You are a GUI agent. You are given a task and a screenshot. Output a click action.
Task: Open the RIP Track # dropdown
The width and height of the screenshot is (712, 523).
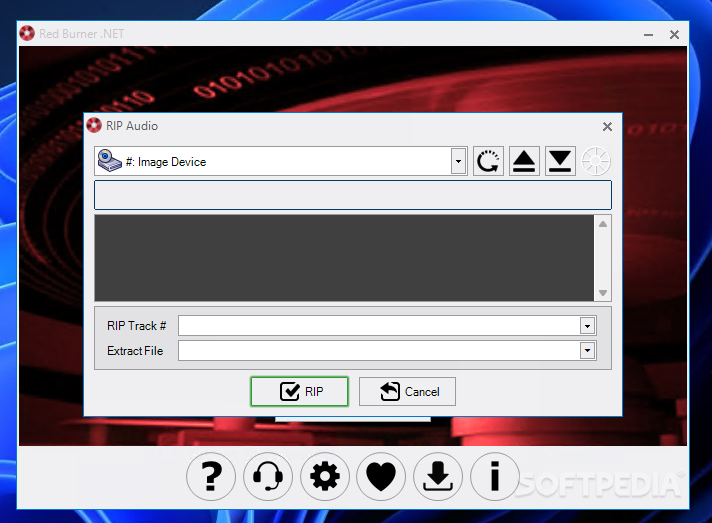587,326
